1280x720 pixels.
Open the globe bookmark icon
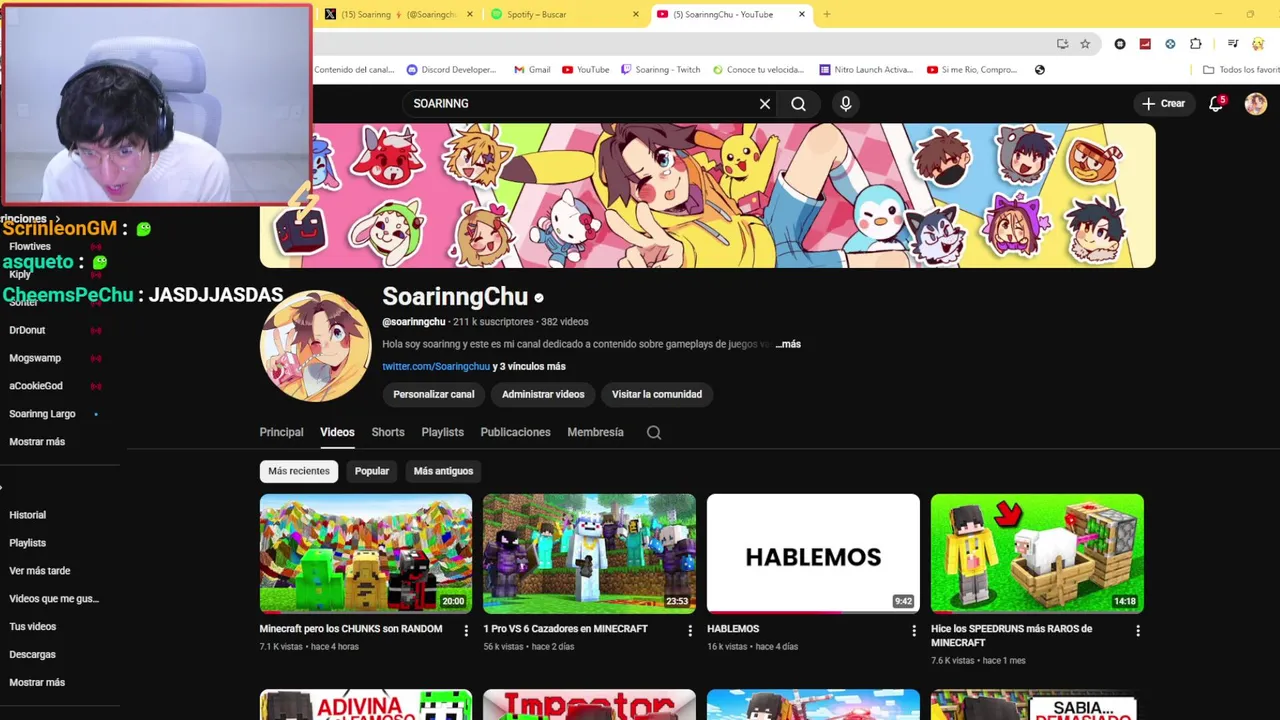click(x=1040, y=70)
